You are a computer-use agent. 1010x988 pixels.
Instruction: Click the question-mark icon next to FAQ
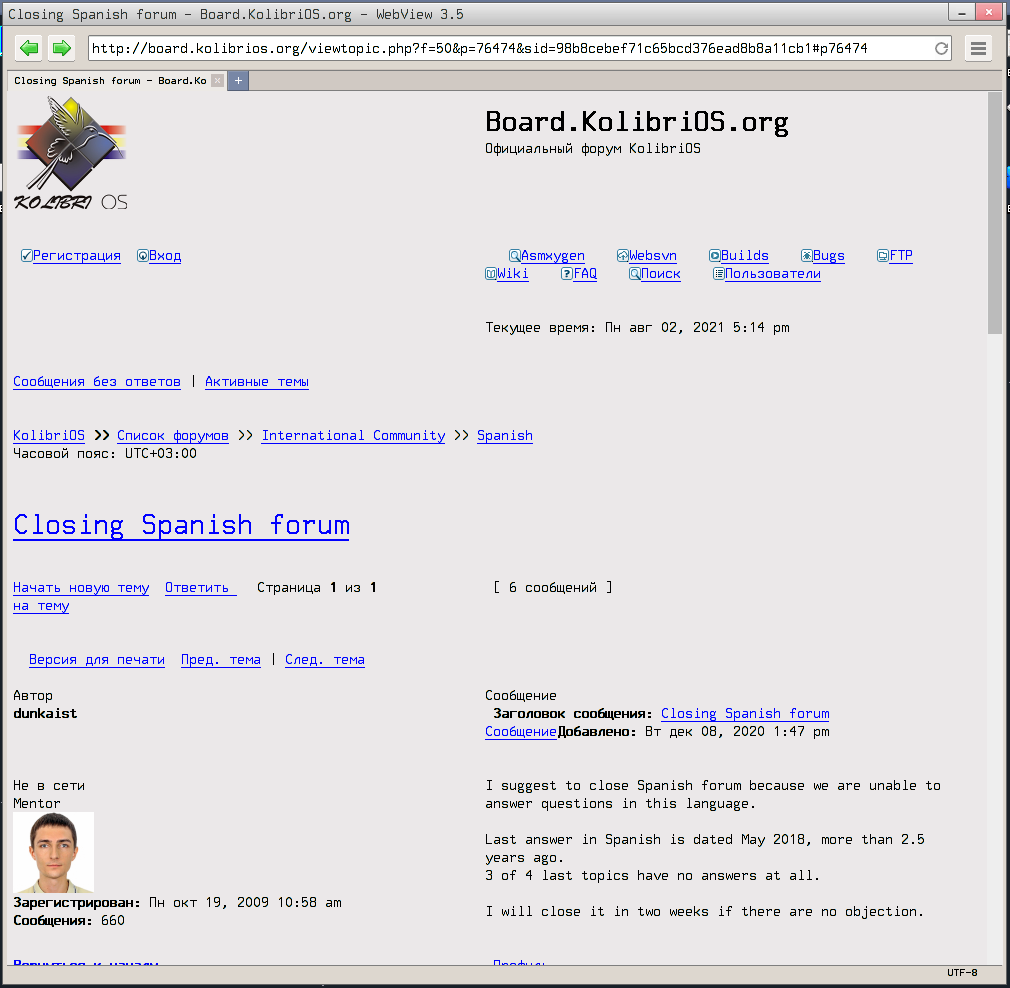(x=566, y=273)
